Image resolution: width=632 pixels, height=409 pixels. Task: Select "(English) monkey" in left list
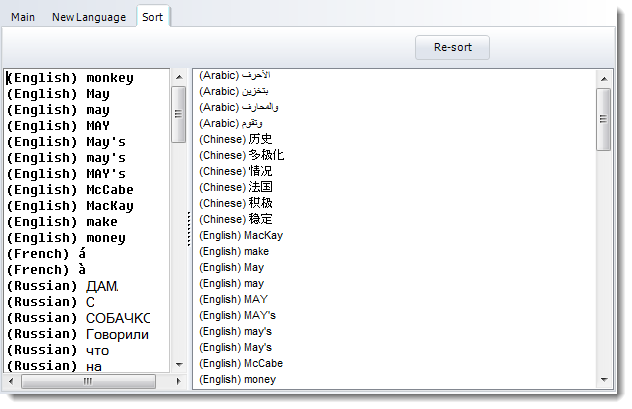click(x=70, y=78)
